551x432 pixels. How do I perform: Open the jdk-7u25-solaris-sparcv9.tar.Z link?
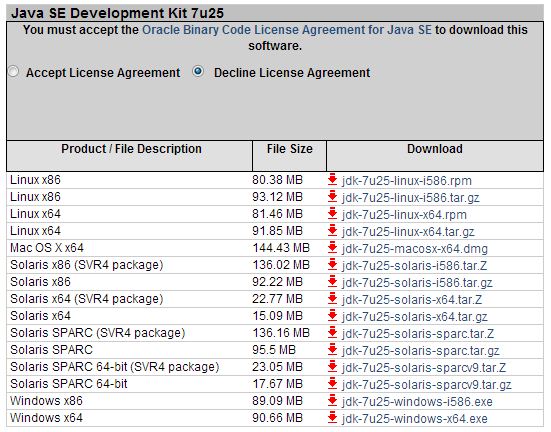pyautogui.click(x=424, y=368)
